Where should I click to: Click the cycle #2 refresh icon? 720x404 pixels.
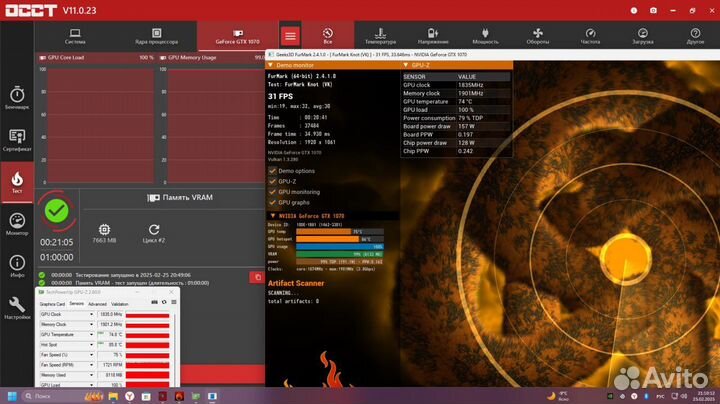pyautogui.click(x=154, y=229)
